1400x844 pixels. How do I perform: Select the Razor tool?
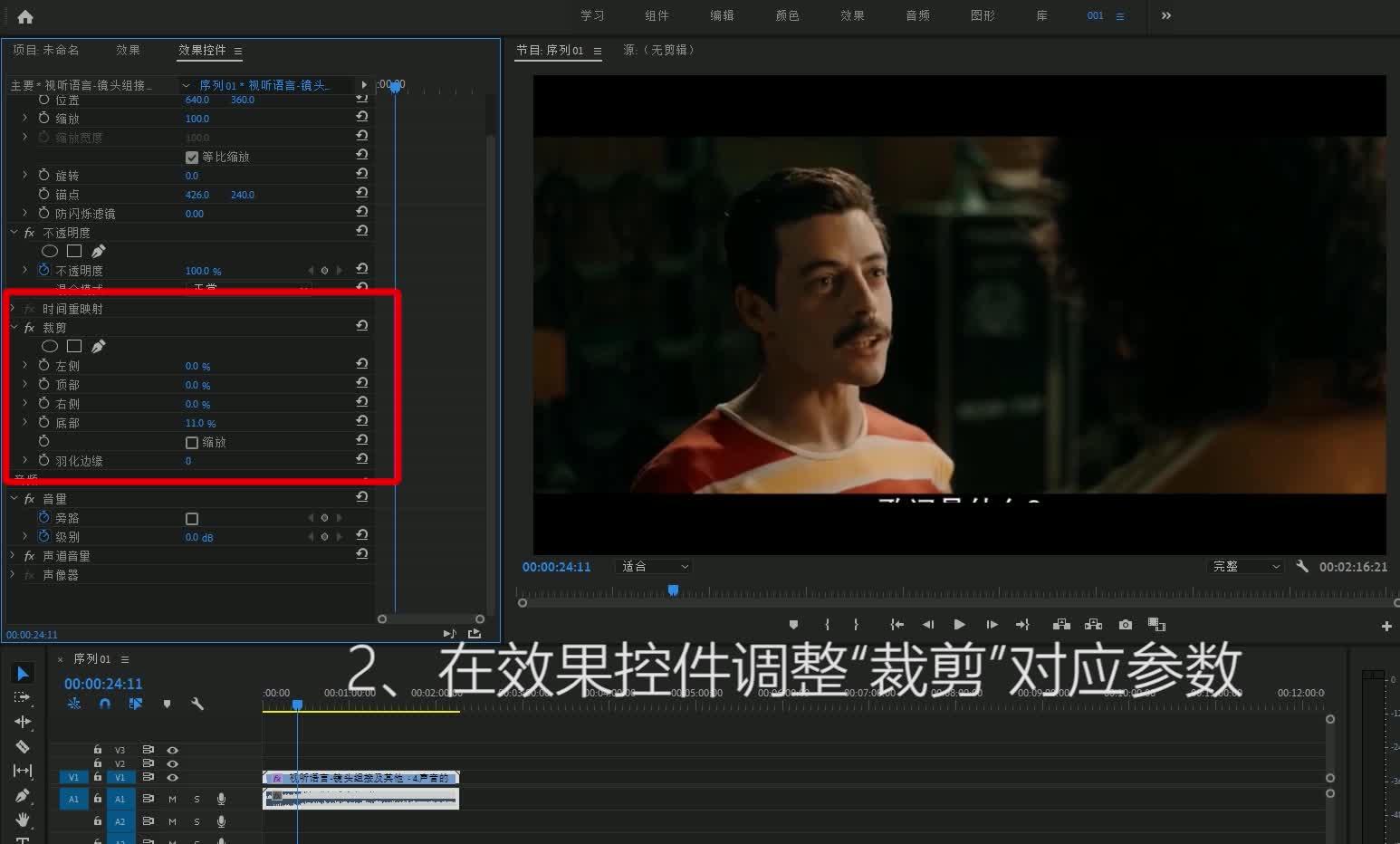24,746
